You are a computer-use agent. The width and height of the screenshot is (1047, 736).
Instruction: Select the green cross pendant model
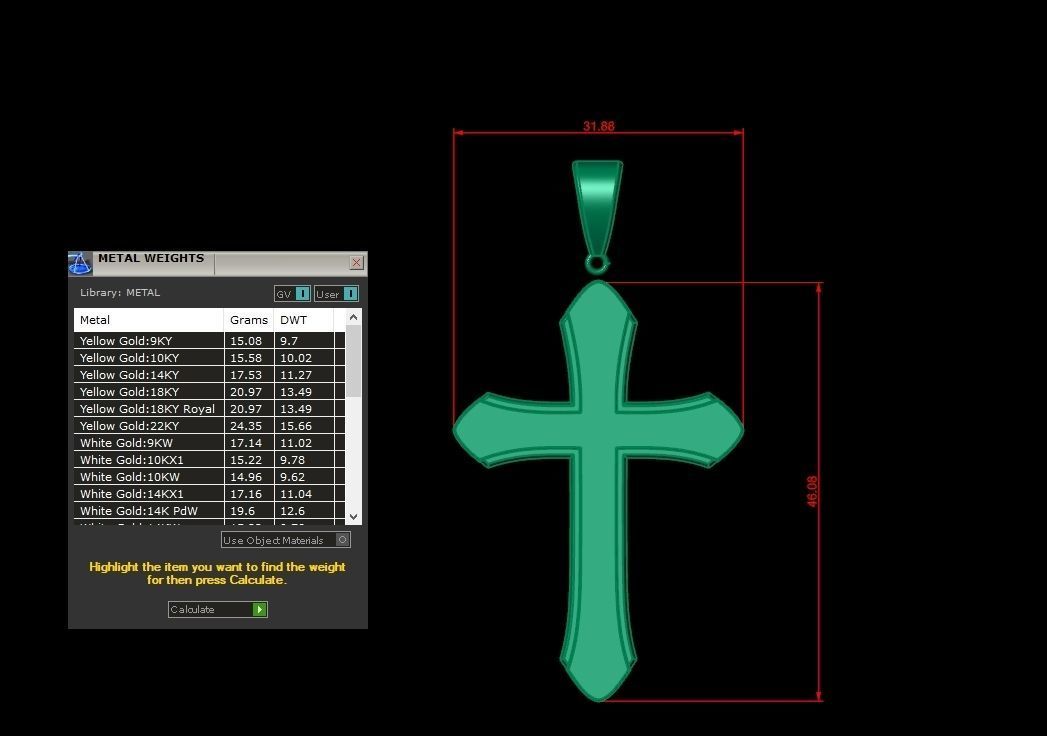(598, 491)
